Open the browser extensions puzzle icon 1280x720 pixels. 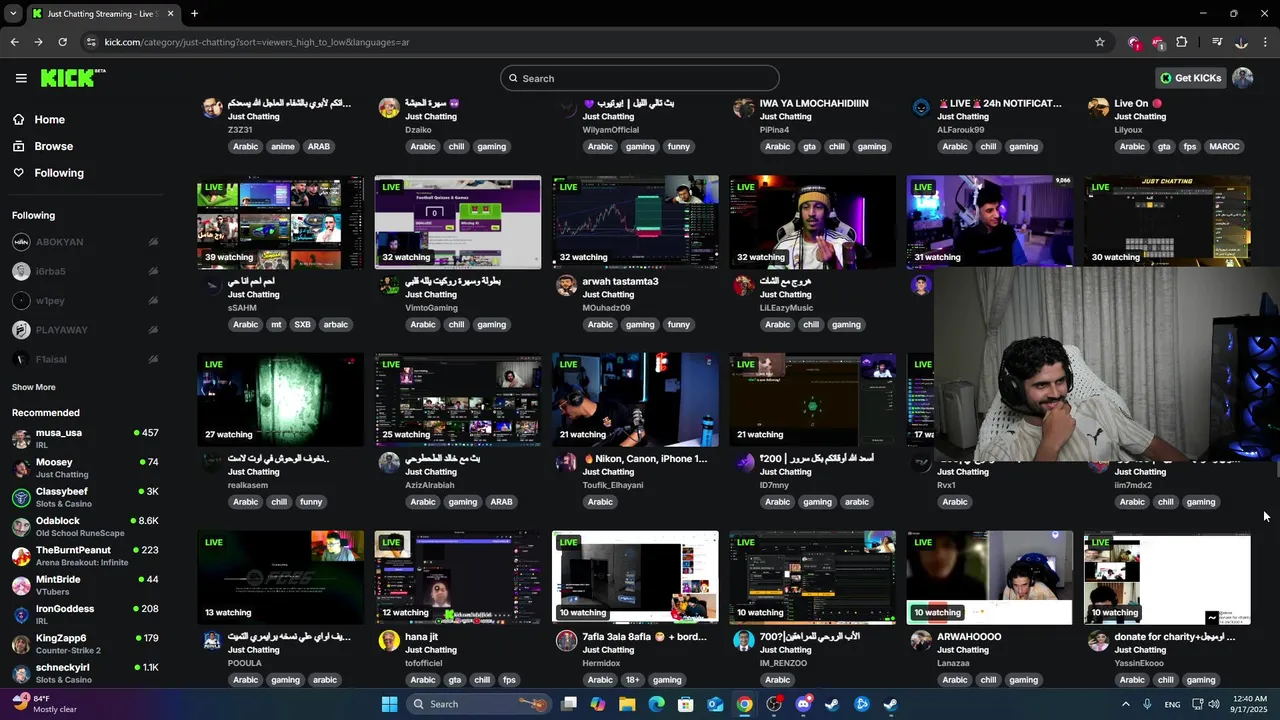pyautogui.click(x=1182, y=42)
